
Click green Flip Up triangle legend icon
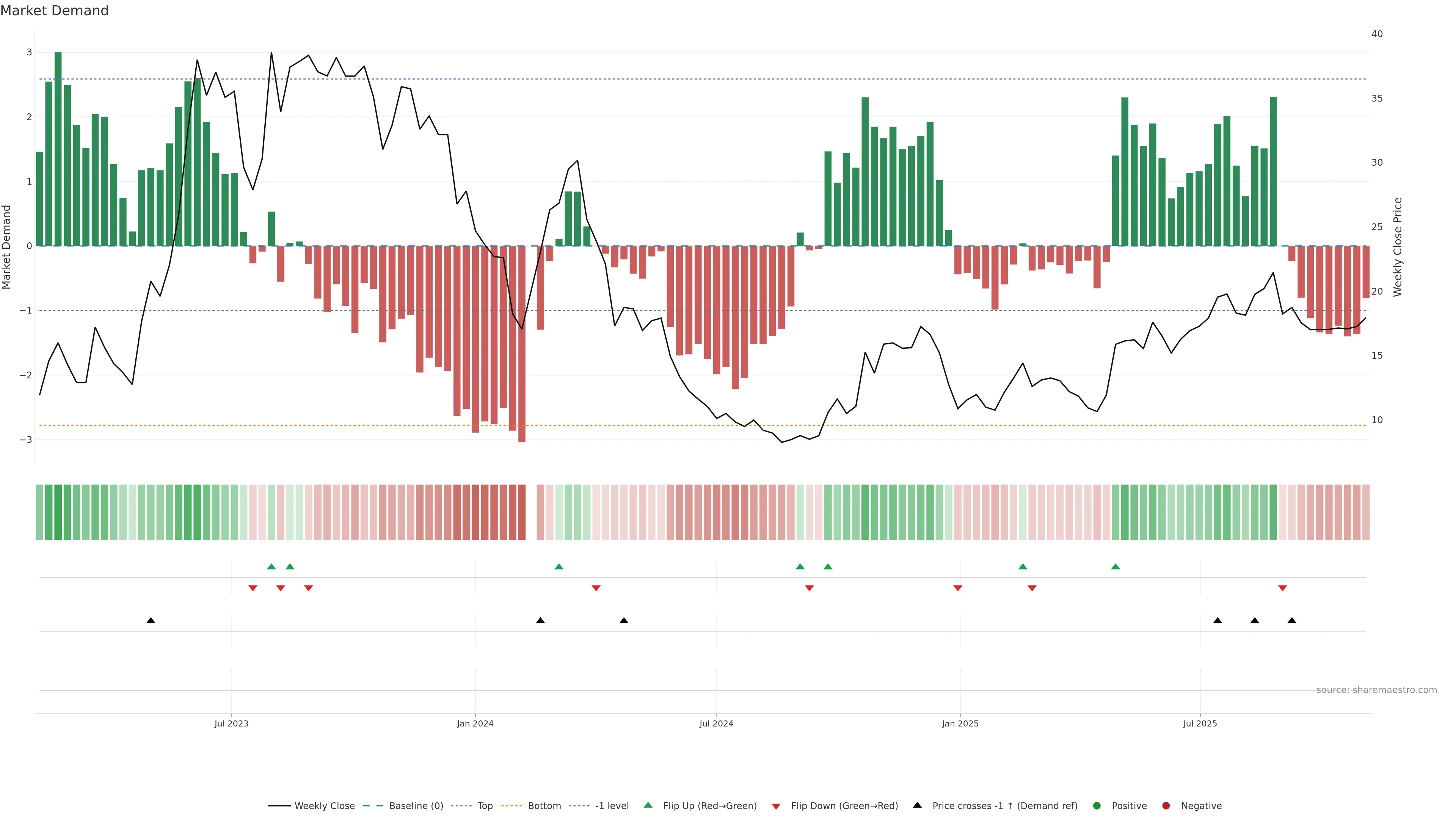pos(648,805)
